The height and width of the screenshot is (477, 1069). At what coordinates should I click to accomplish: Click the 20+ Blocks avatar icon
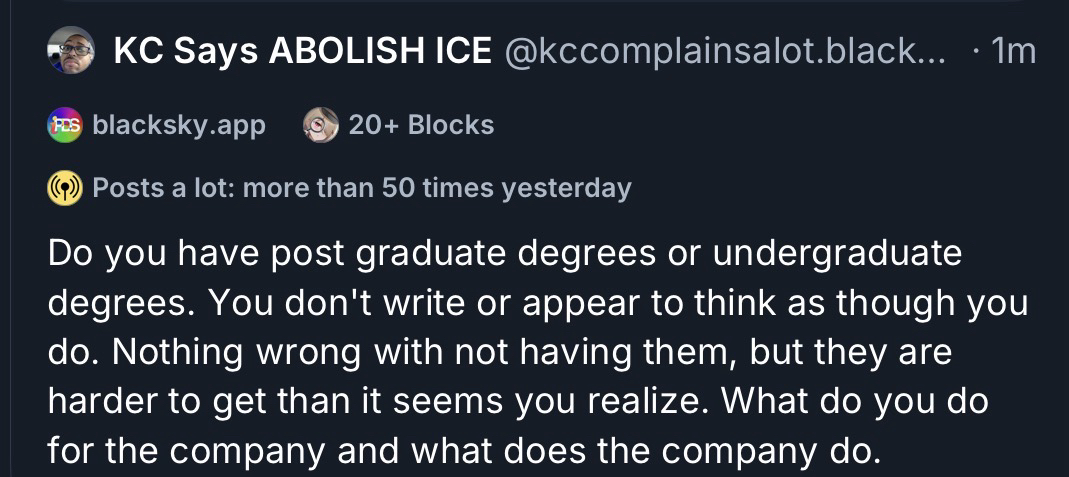[x=321, y=125]
